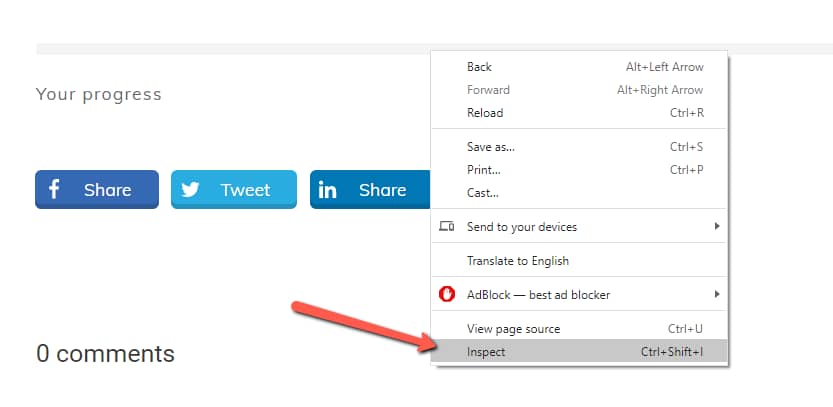Viewport: 833px width, 407px height.
Task: Click the LinkedIn logo icon
Action: pos(328,189)
